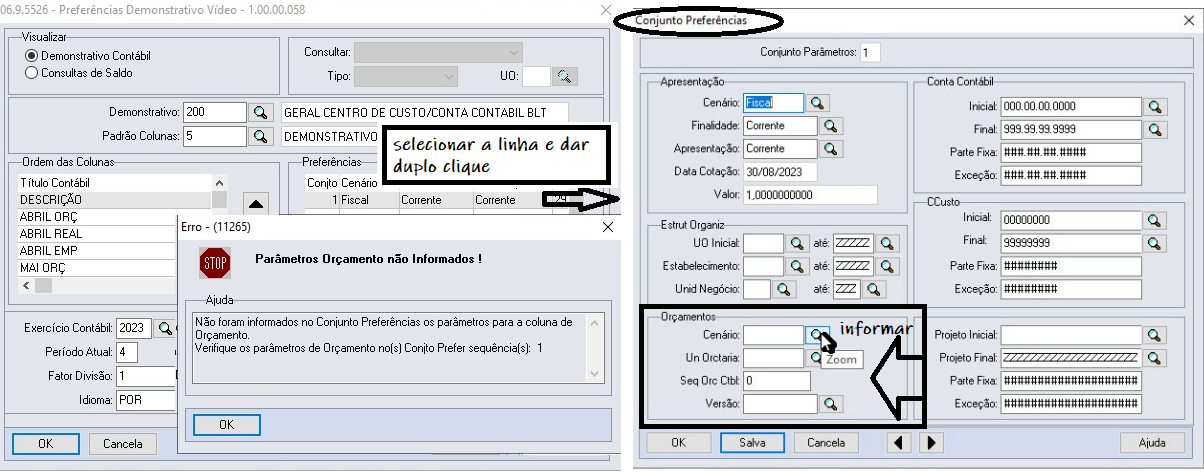Click the Conjunto Parâmetros field
Viewport: 1204px width, 472px height.
click(x=869, y=52)
